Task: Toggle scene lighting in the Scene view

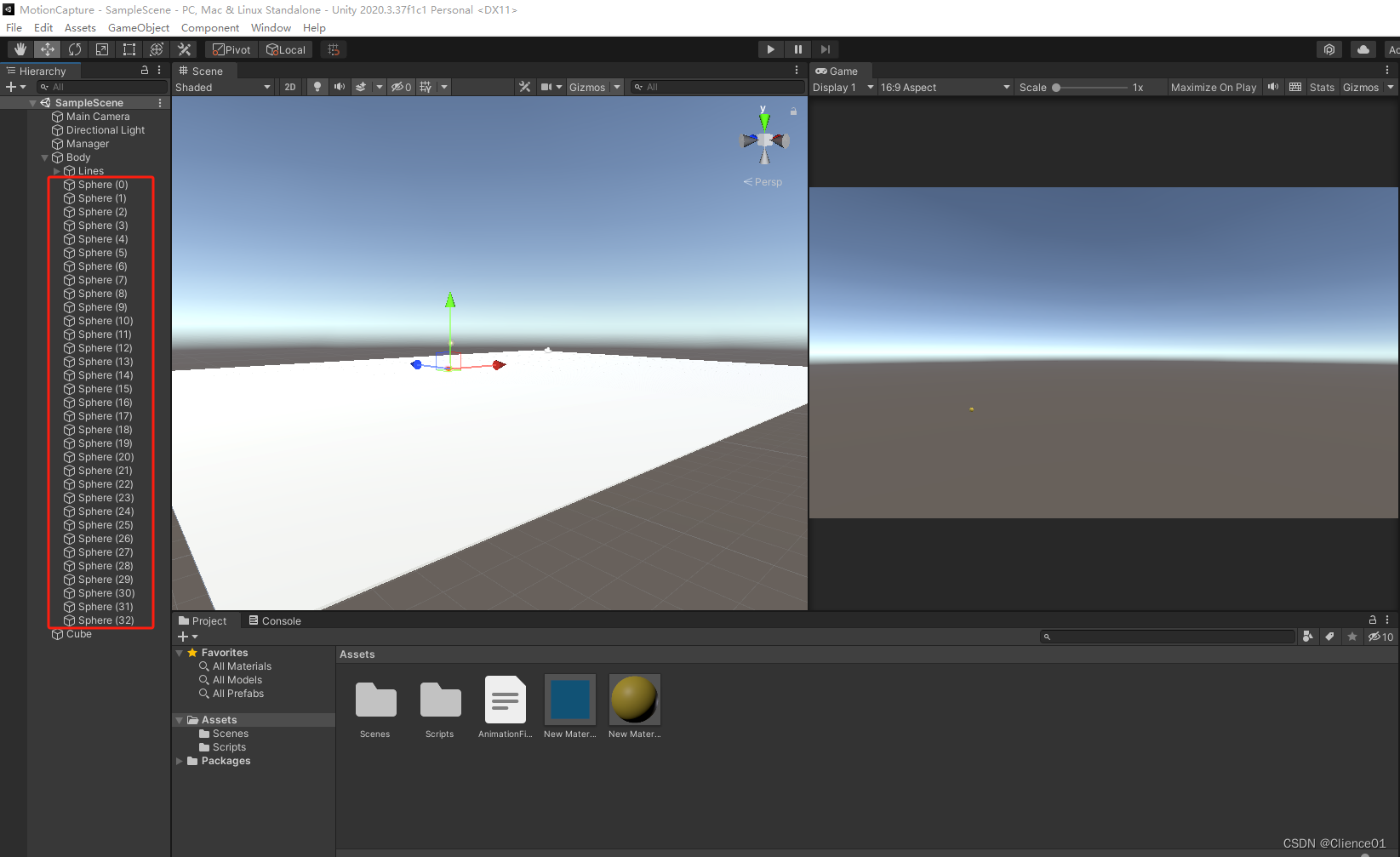Action: tap(317, 86)
